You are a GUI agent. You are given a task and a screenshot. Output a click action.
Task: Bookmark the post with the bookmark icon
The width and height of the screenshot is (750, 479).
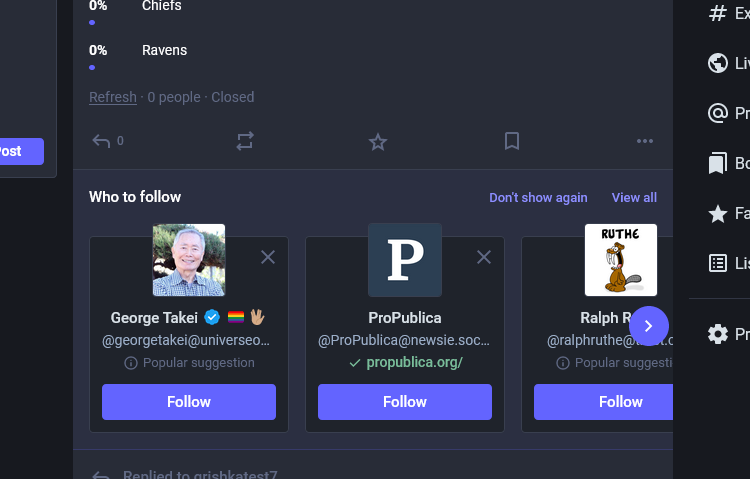512,141
